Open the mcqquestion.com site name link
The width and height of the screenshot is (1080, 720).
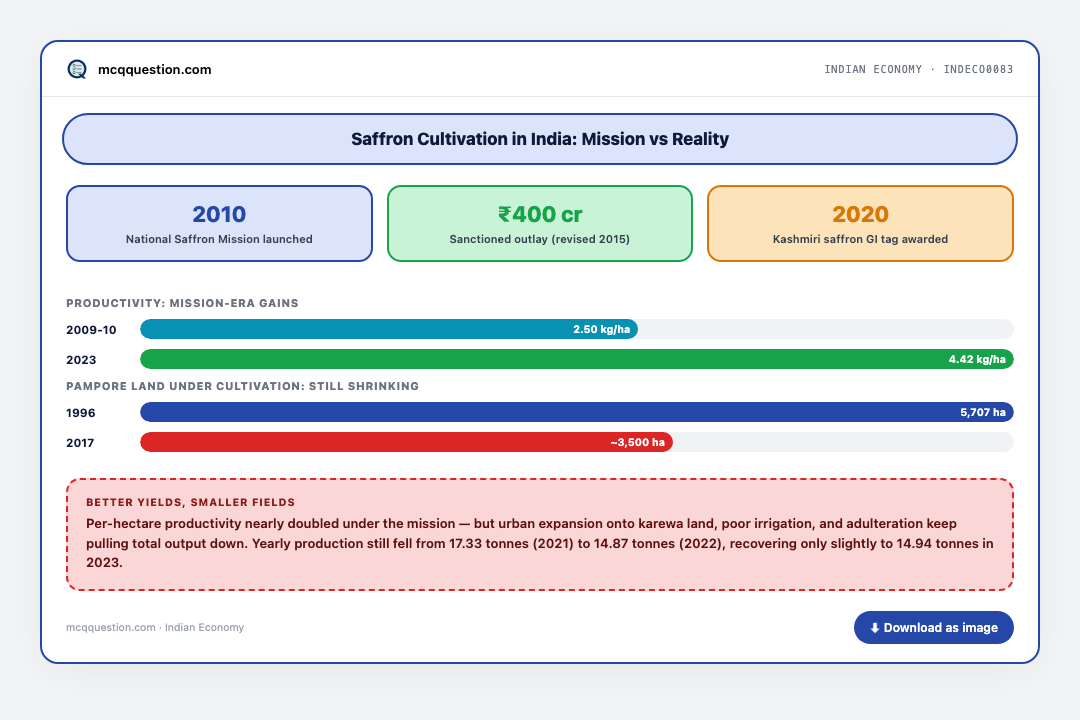[x=154, y=70]
